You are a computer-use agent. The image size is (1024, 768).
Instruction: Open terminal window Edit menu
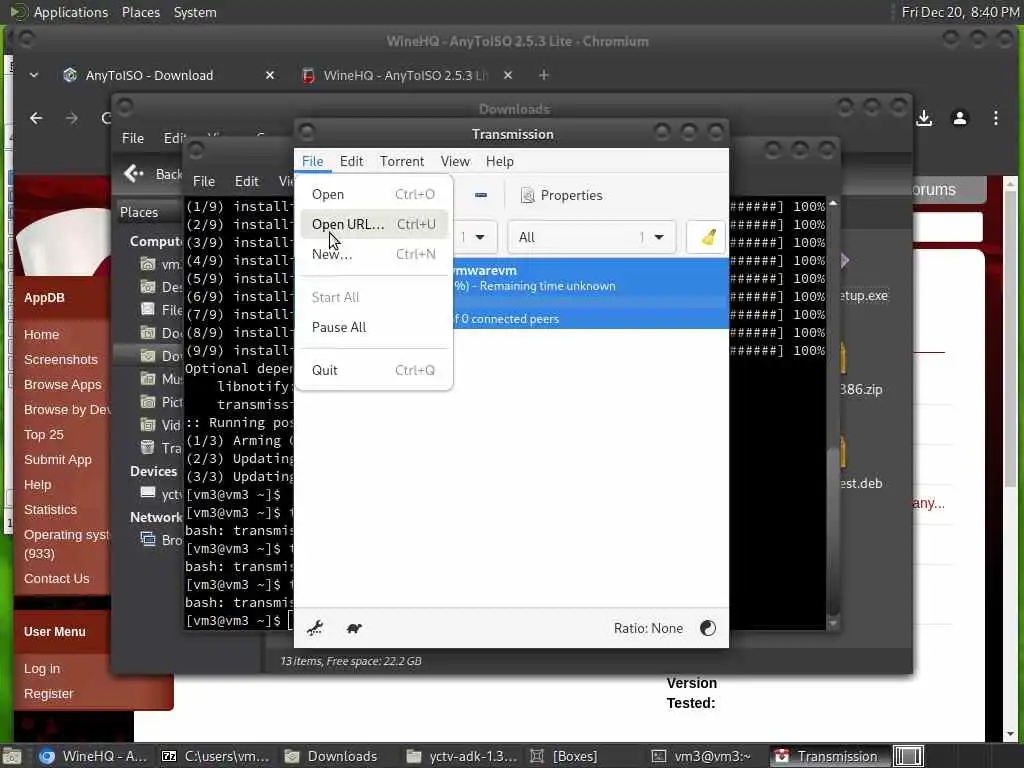pos(246,181)
